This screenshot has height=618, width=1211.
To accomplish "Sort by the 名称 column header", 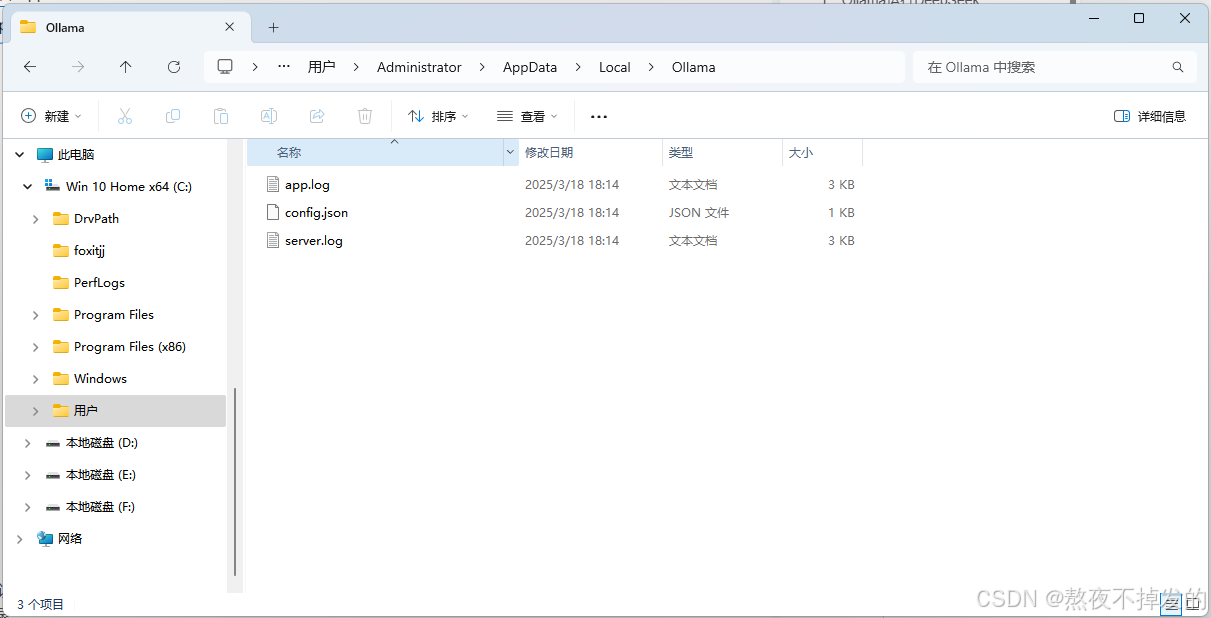I will 375,153.
